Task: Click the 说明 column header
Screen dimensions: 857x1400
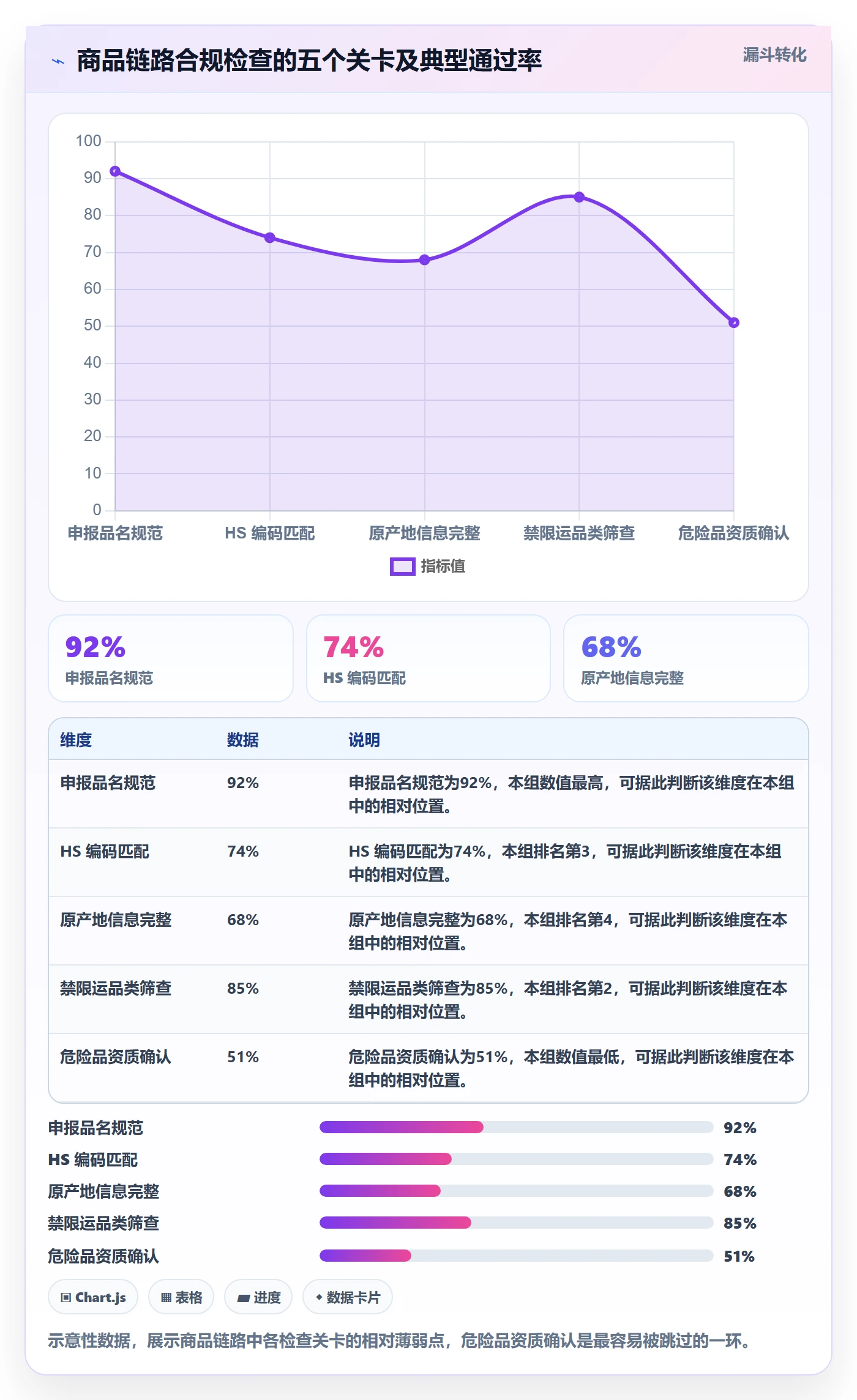Action: click(364, 740)
